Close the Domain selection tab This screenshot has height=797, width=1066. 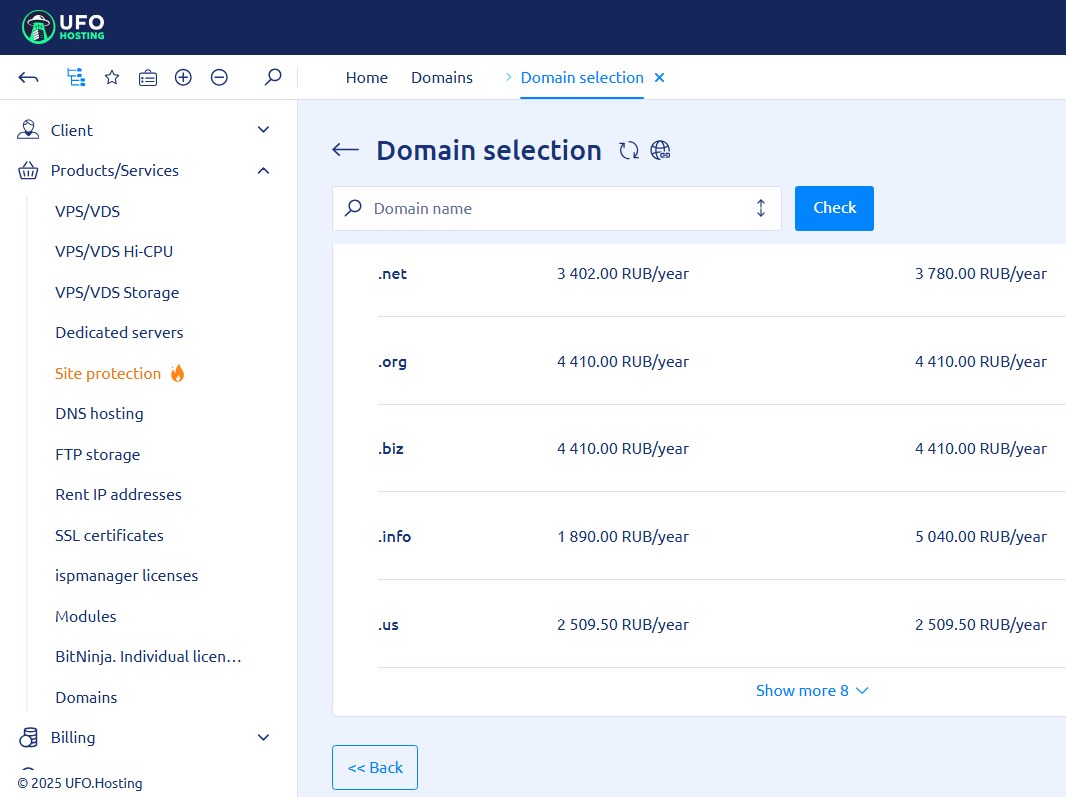[x=659, y=77]
